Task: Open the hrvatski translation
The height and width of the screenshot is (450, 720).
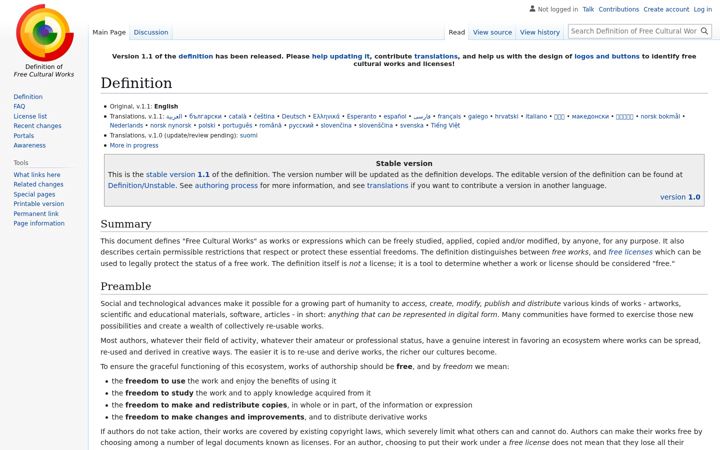Action: pos(506,116)
